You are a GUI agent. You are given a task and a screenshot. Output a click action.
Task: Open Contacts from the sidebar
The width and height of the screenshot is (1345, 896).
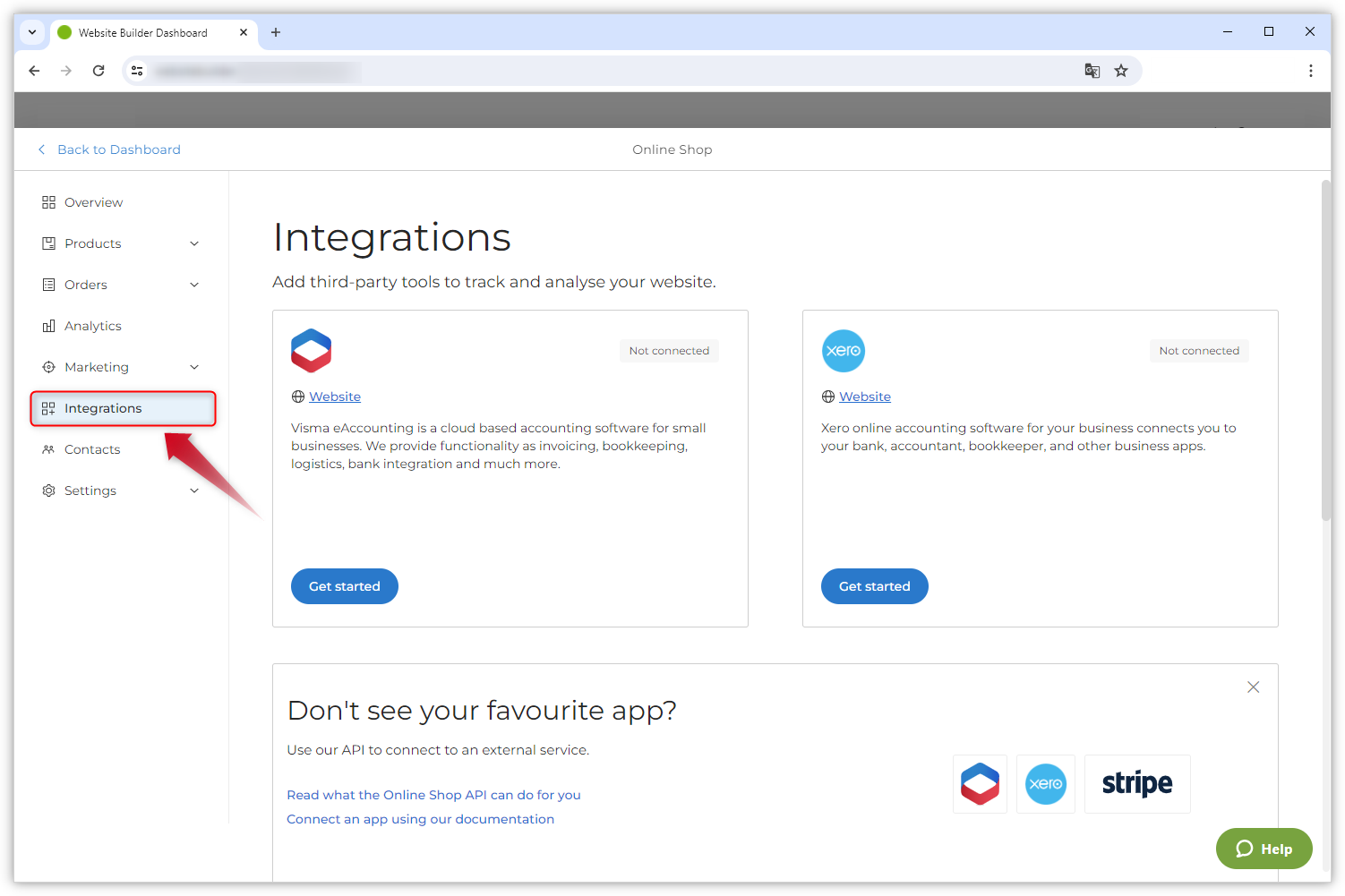pos(91,449)
